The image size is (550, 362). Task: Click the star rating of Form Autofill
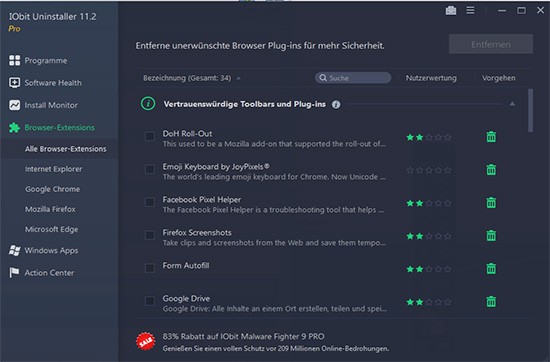429,269
